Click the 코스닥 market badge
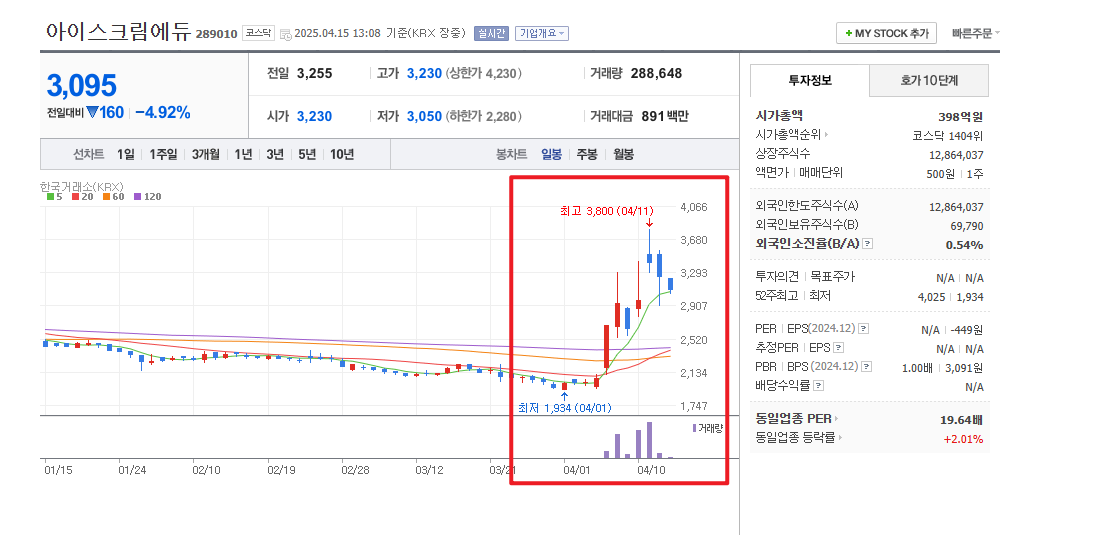The height and width of the screenshot is (535, 1106). [x=258, y=32]
